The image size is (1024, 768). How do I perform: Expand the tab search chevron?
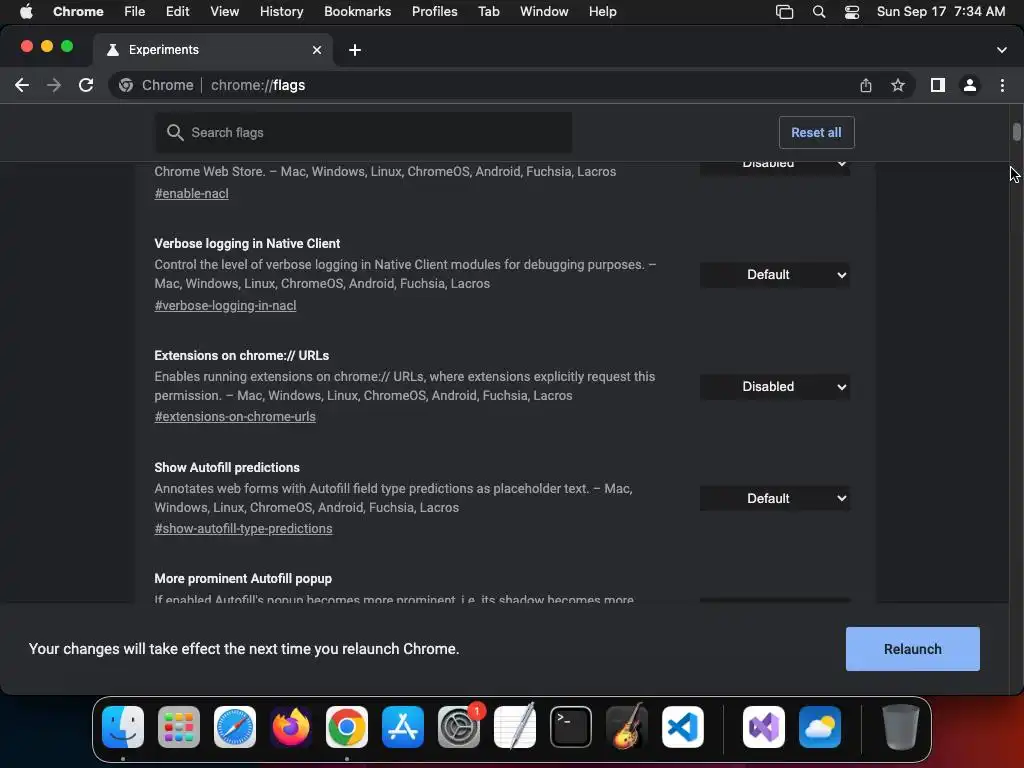pyautogui.click(x=1002, y=50)
